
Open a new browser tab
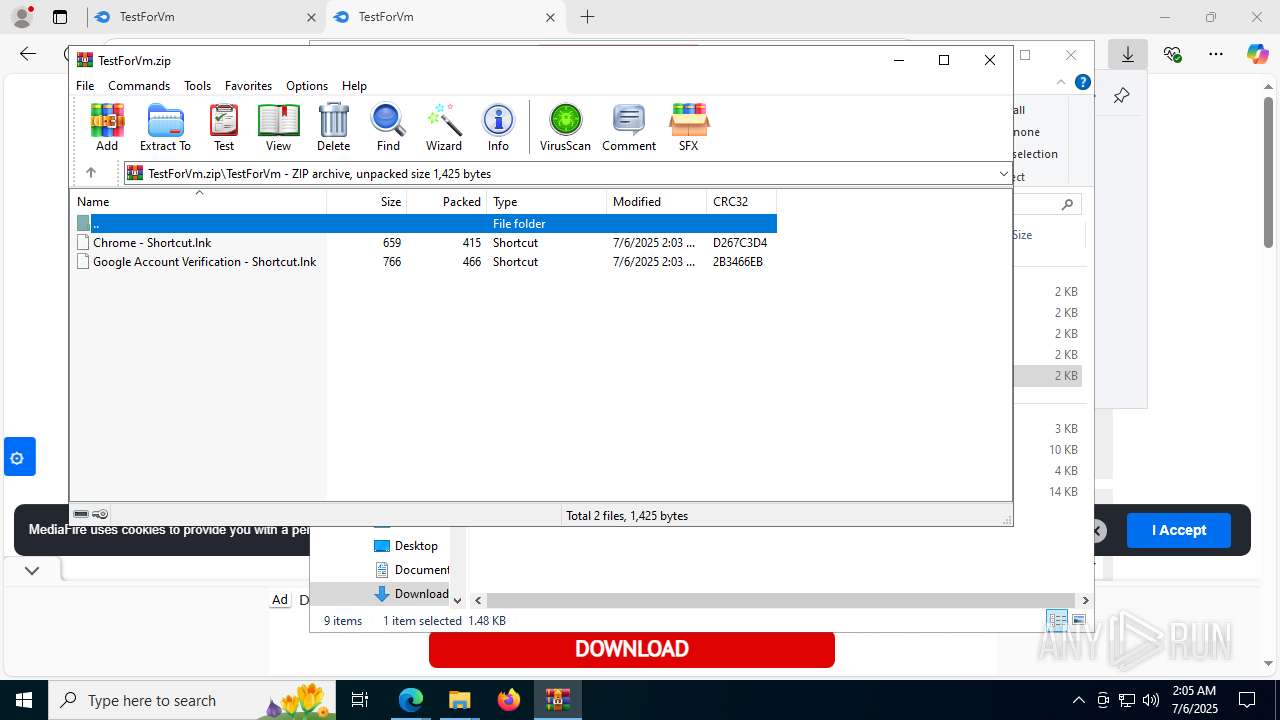coord(587,17)
